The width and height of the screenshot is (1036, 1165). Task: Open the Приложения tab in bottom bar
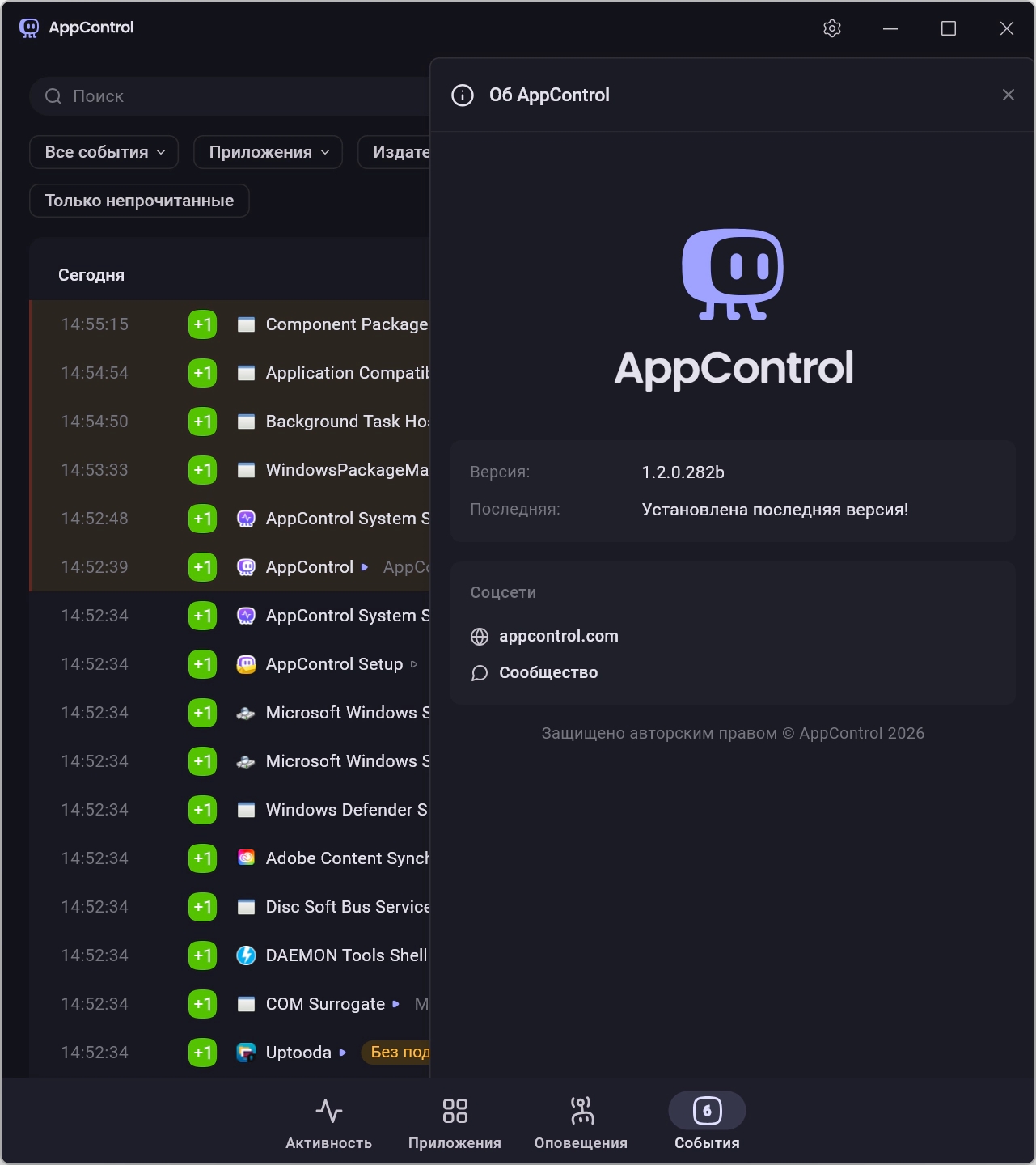(455, 1122)
